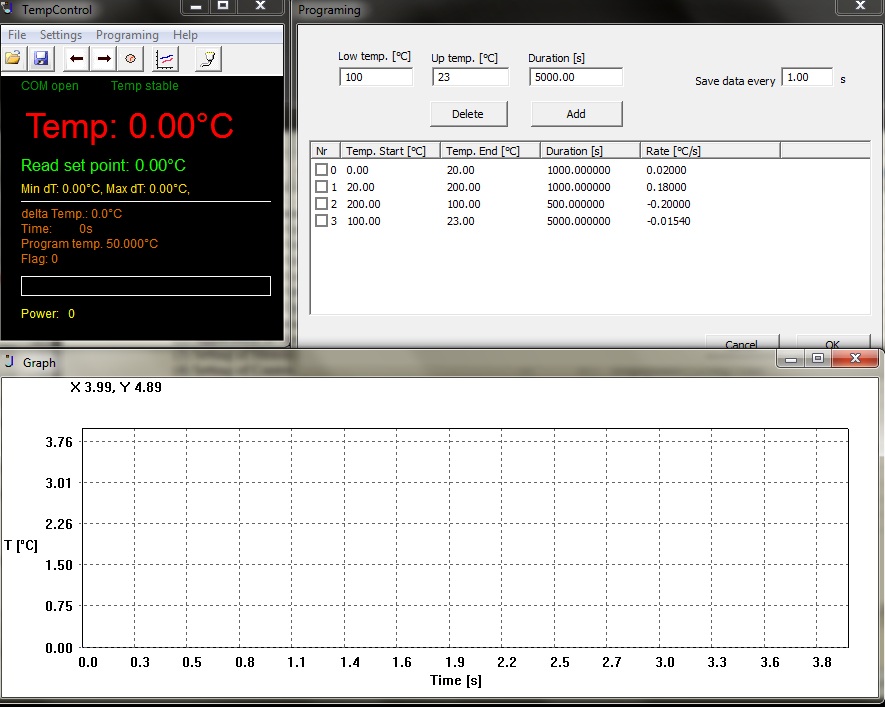Open the Help menu
Screen dimensions: 885x707
pos(185,35)
